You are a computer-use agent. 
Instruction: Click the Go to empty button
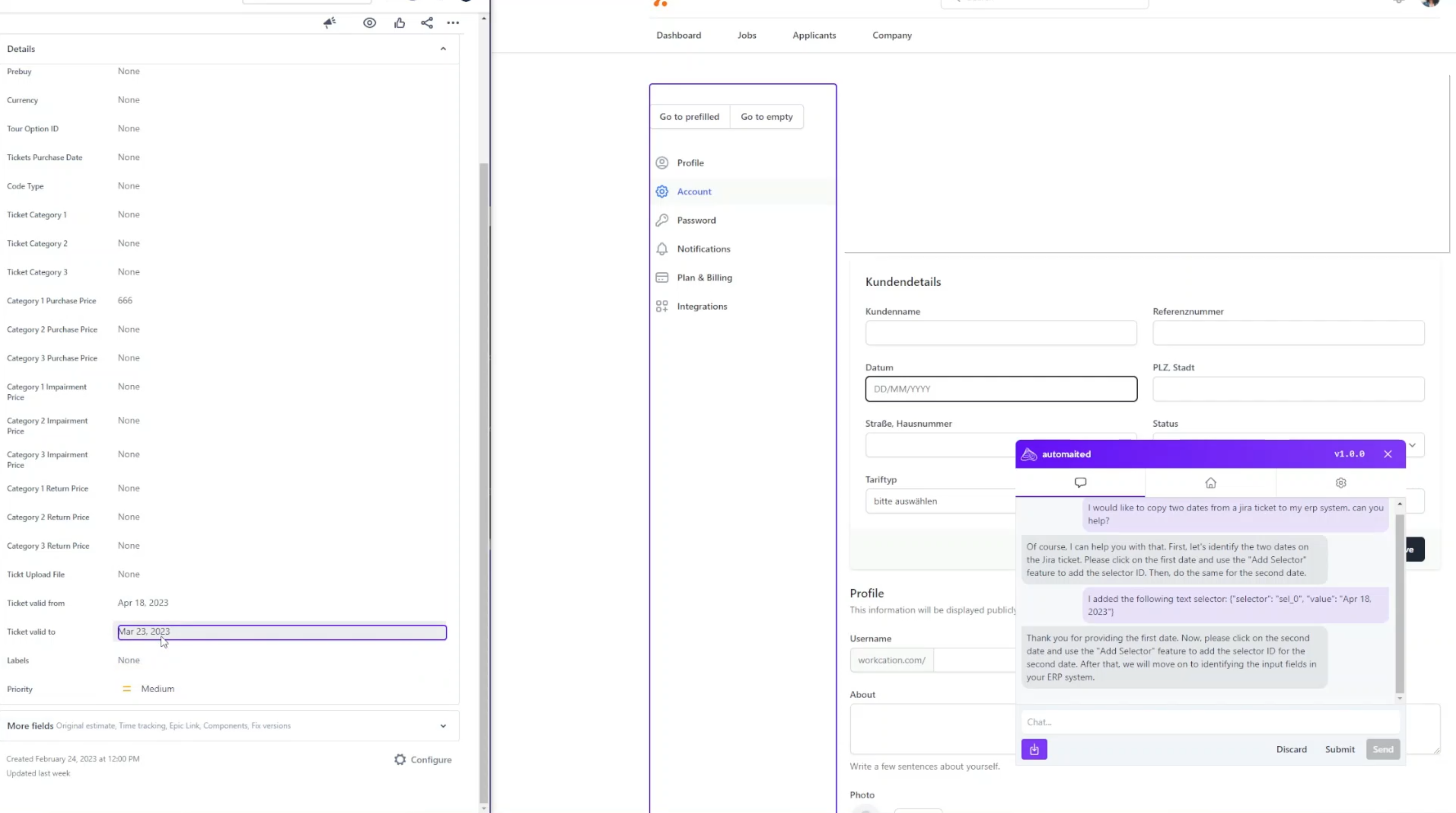pos(766,116)
